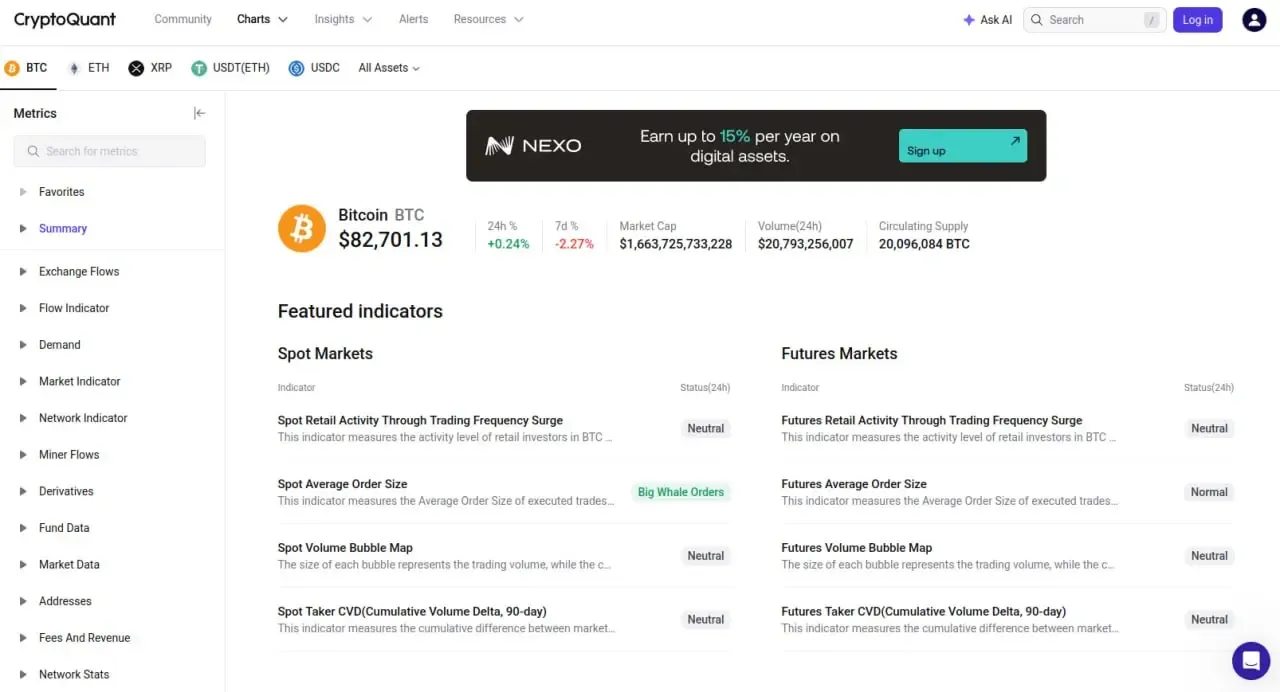Click the Big Whale Orders status badge
Image resolution: width=1280 pixels, height=692 pixels.
(681, 492)
